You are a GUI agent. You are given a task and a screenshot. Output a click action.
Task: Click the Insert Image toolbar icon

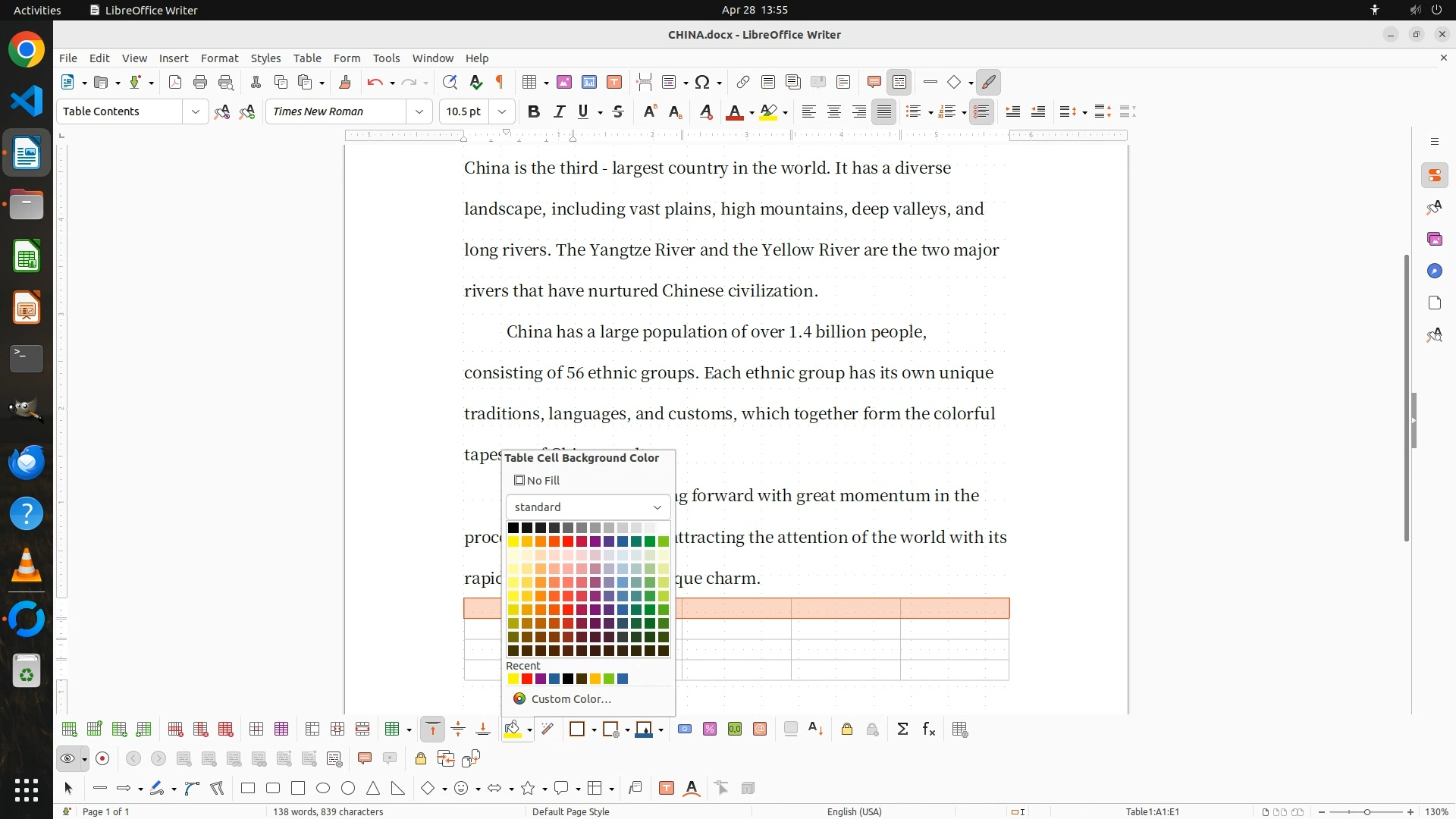[x=564, y=82]
